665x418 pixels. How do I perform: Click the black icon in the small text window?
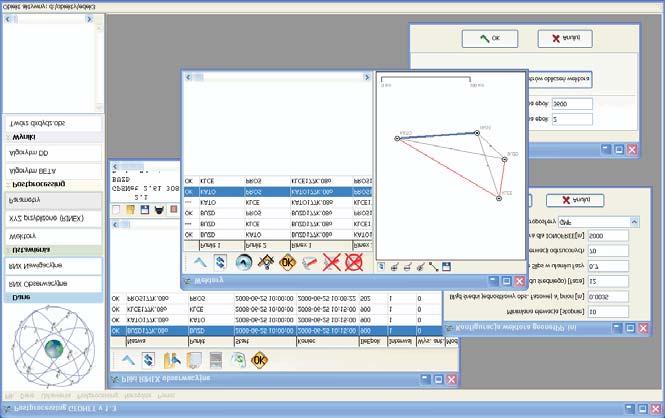159,209
